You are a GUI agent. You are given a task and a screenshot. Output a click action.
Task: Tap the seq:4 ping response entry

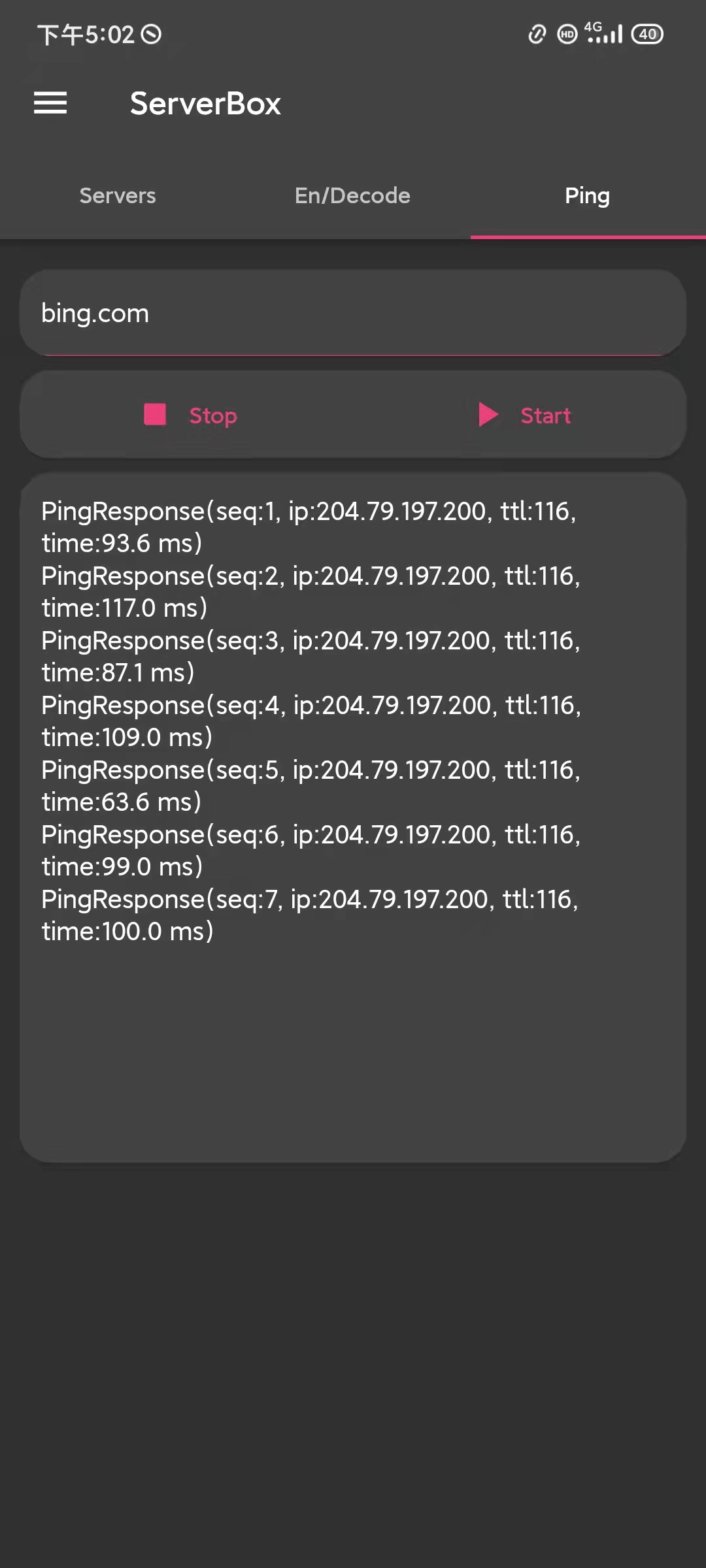311,721
